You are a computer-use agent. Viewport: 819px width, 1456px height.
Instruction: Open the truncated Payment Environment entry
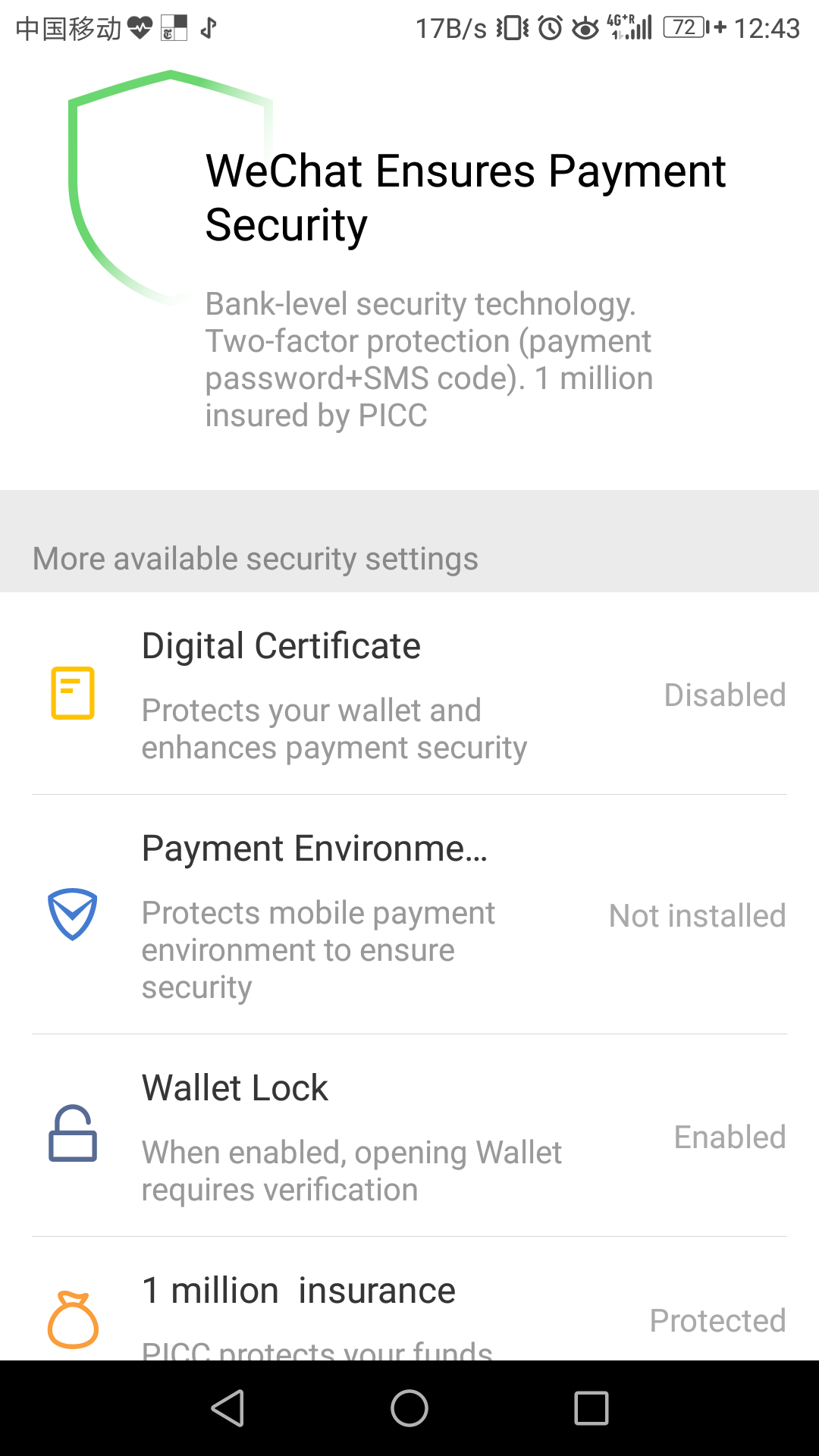315,849
